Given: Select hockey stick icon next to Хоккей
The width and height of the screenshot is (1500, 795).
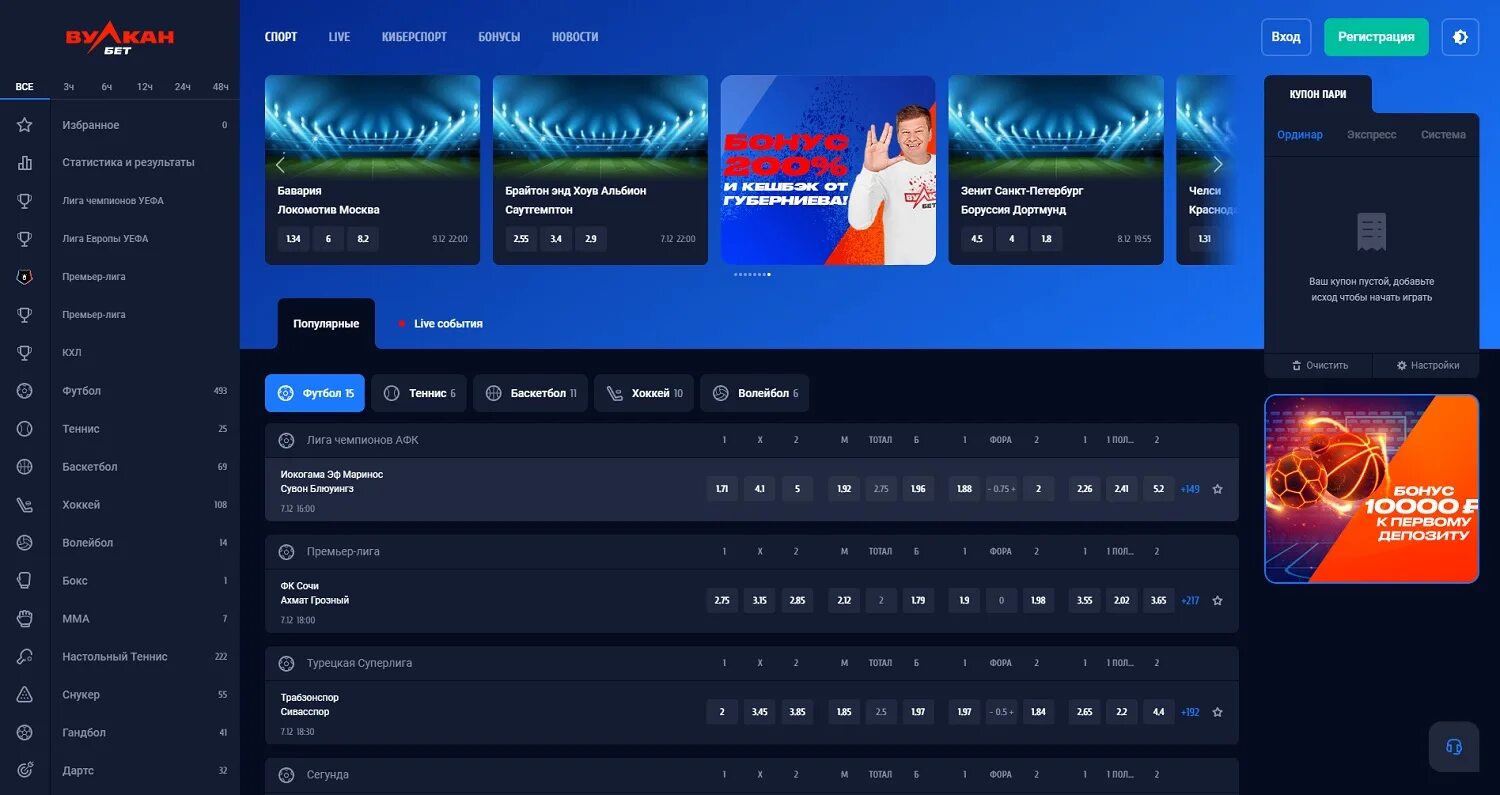Looking at the screenshot, I should pyautogui.click(x=25, y=505).
